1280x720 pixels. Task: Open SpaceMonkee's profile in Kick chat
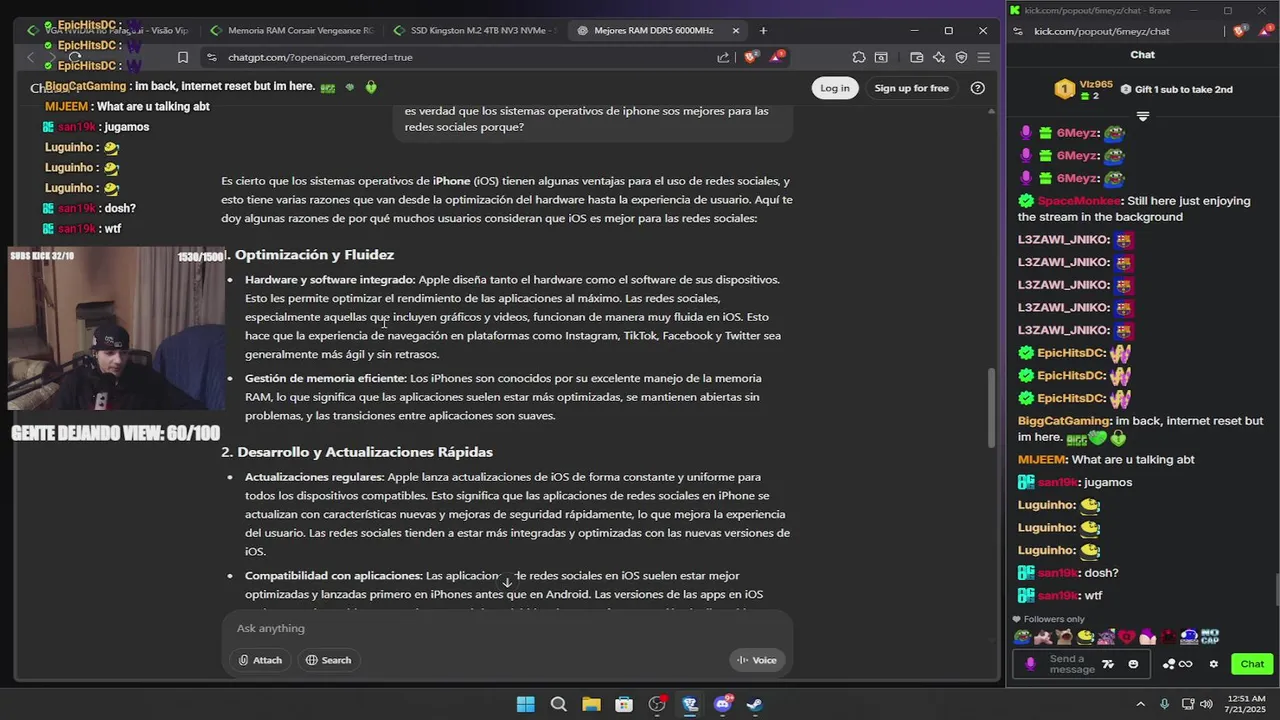pyautogui.click(x=1079, y=201)
